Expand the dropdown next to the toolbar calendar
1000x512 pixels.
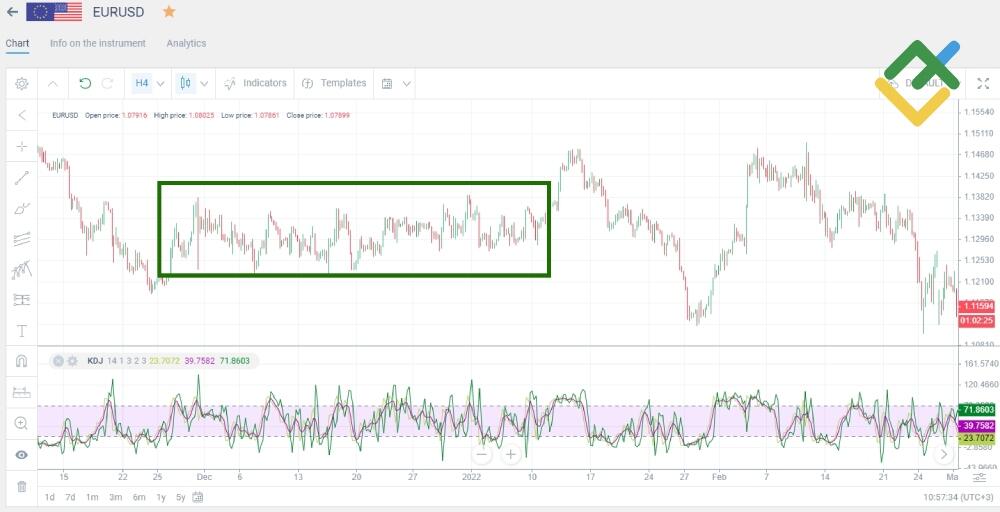(406, 84)
